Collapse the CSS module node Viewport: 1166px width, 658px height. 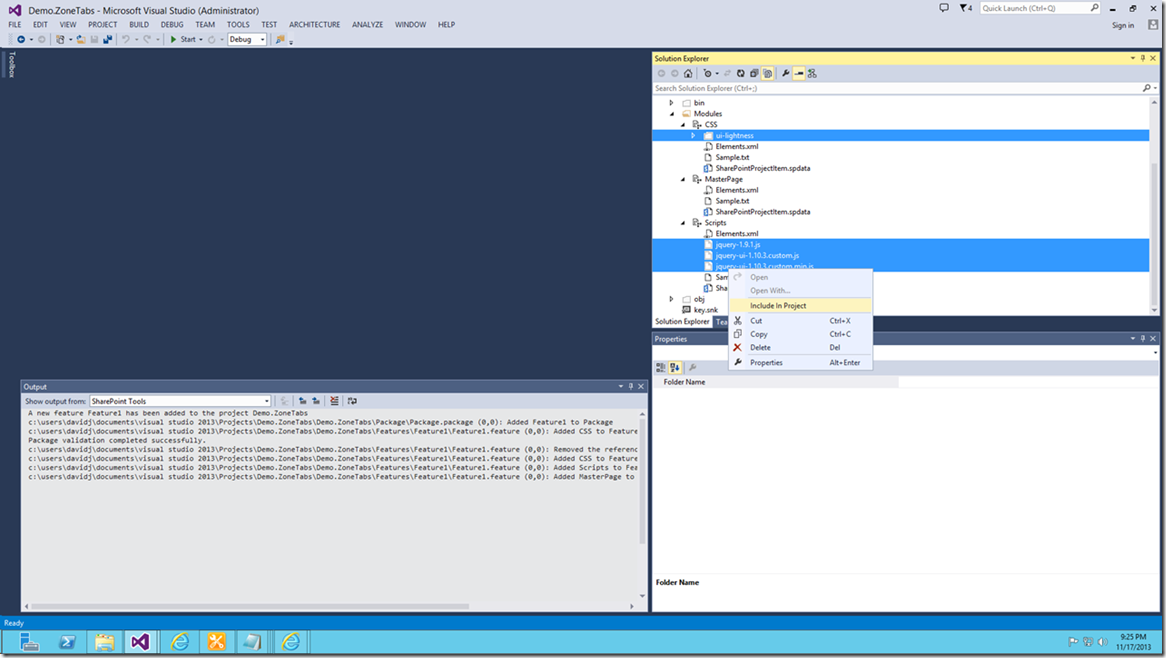point(683,125)
